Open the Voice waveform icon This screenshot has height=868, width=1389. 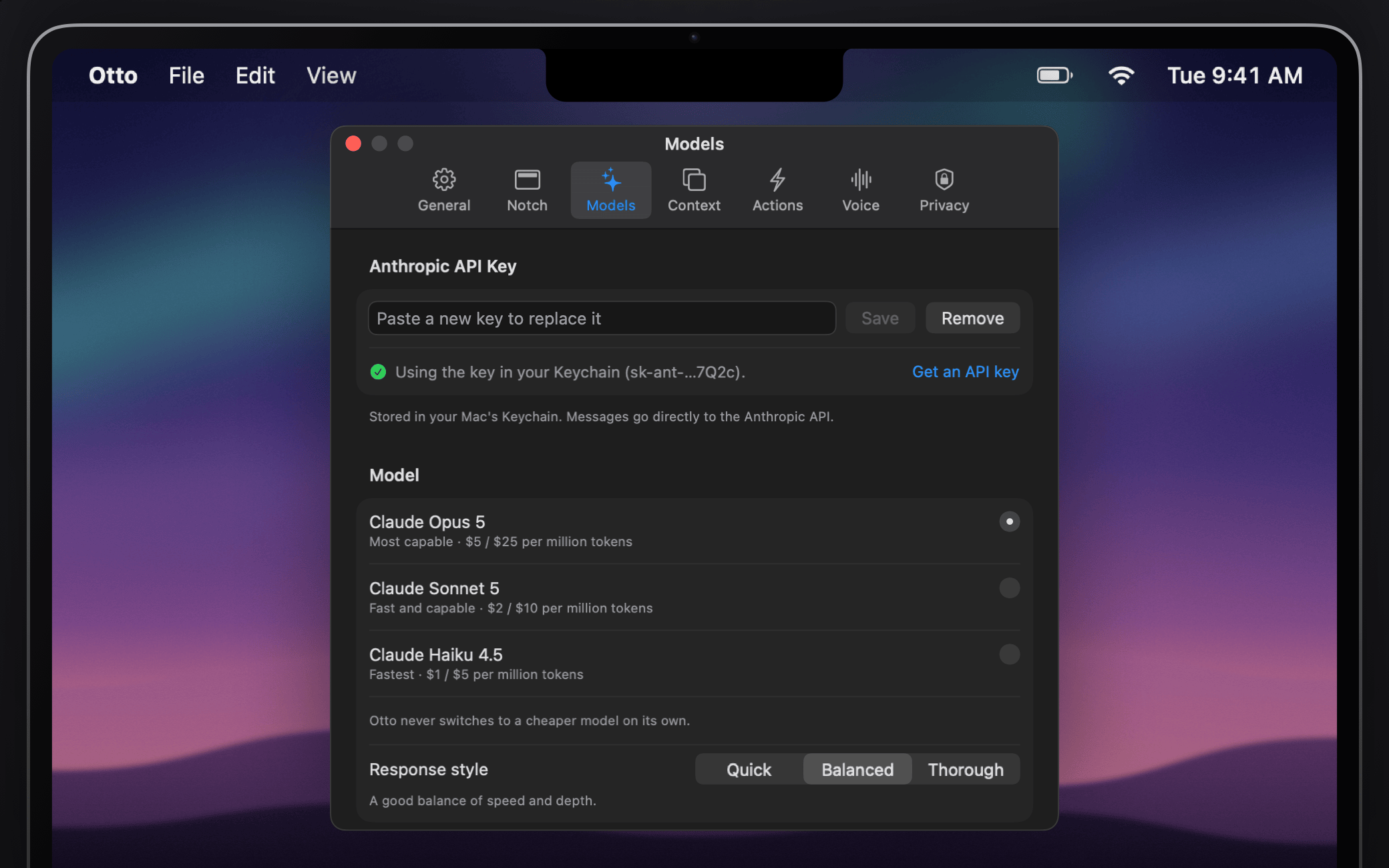coord(861,180)
